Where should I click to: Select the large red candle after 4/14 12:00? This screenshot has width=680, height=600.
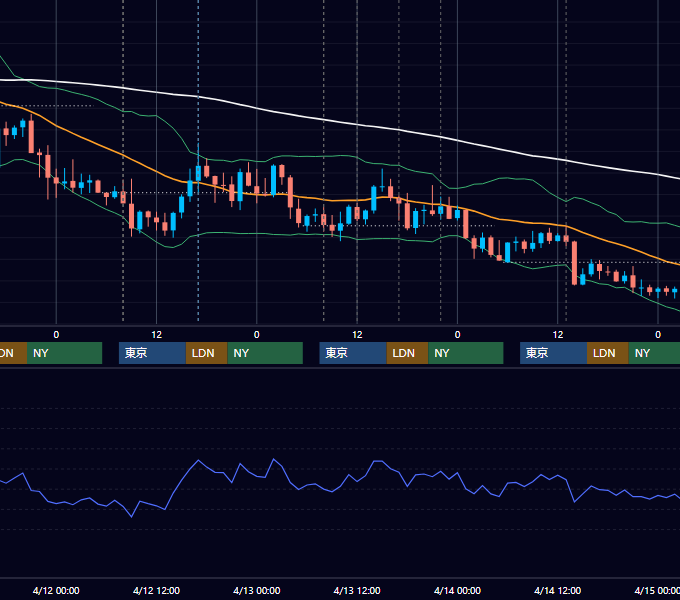click(574, 263)
